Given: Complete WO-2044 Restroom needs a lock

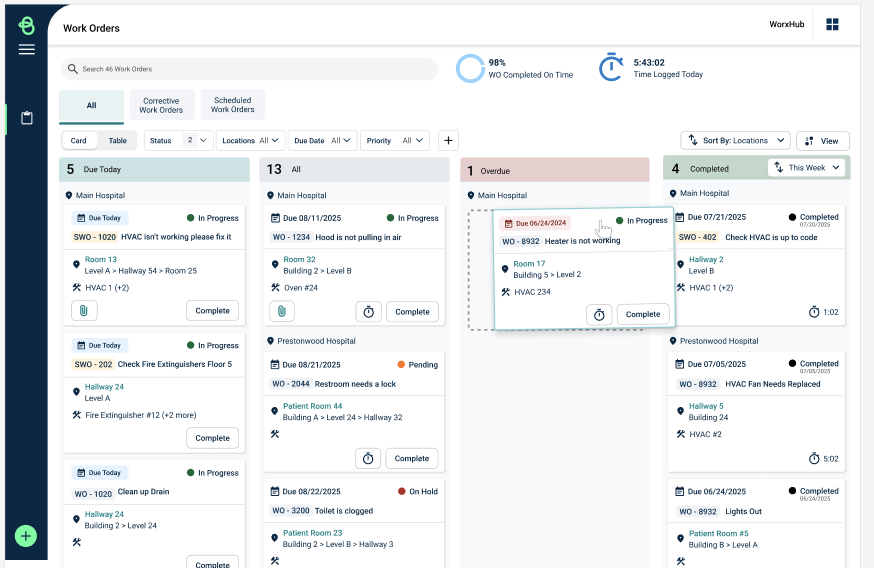Looking at the screenshot, I should [412, 458].
